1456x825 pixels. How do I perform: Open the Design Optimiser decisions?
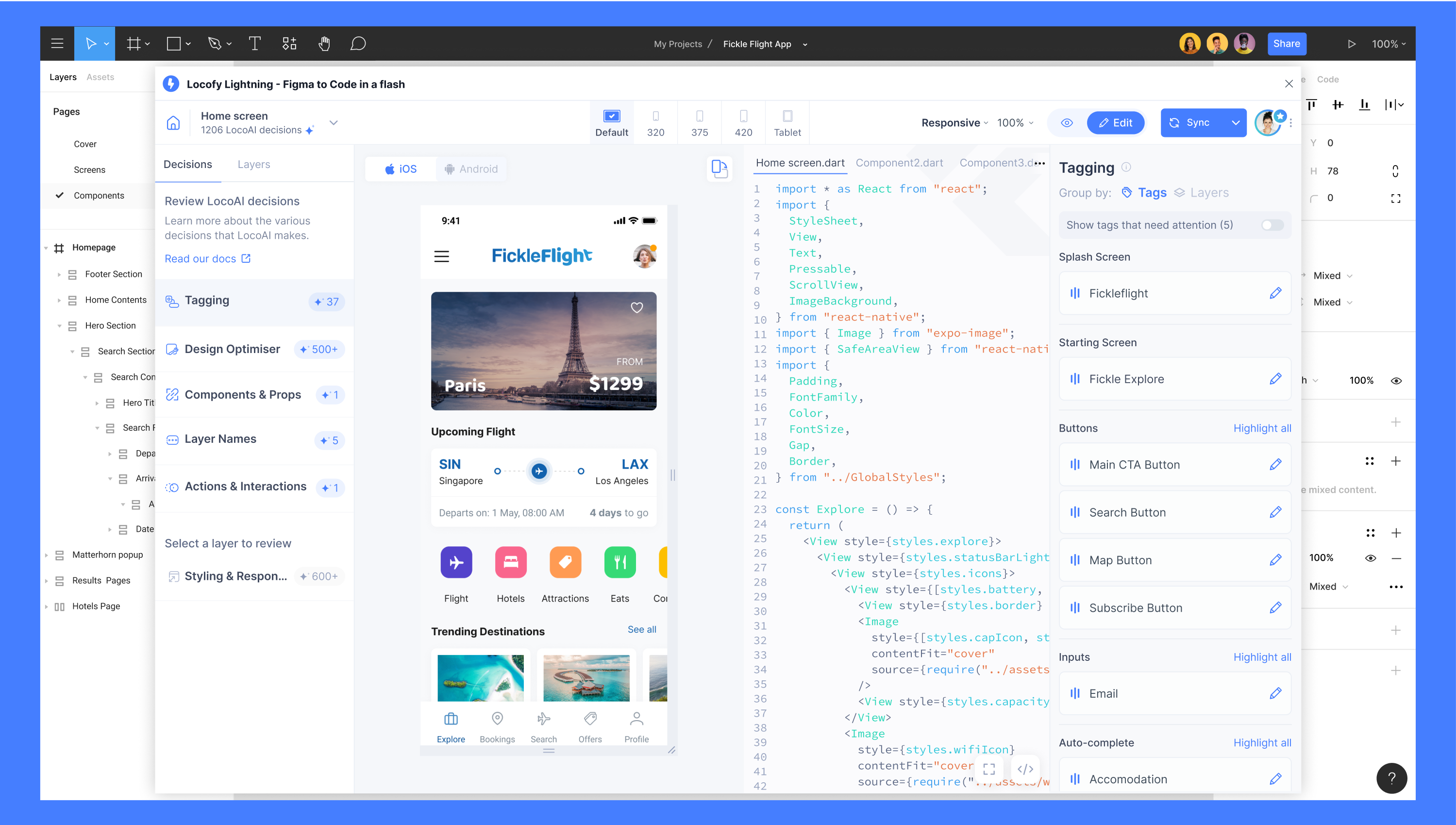pos(254,349)
